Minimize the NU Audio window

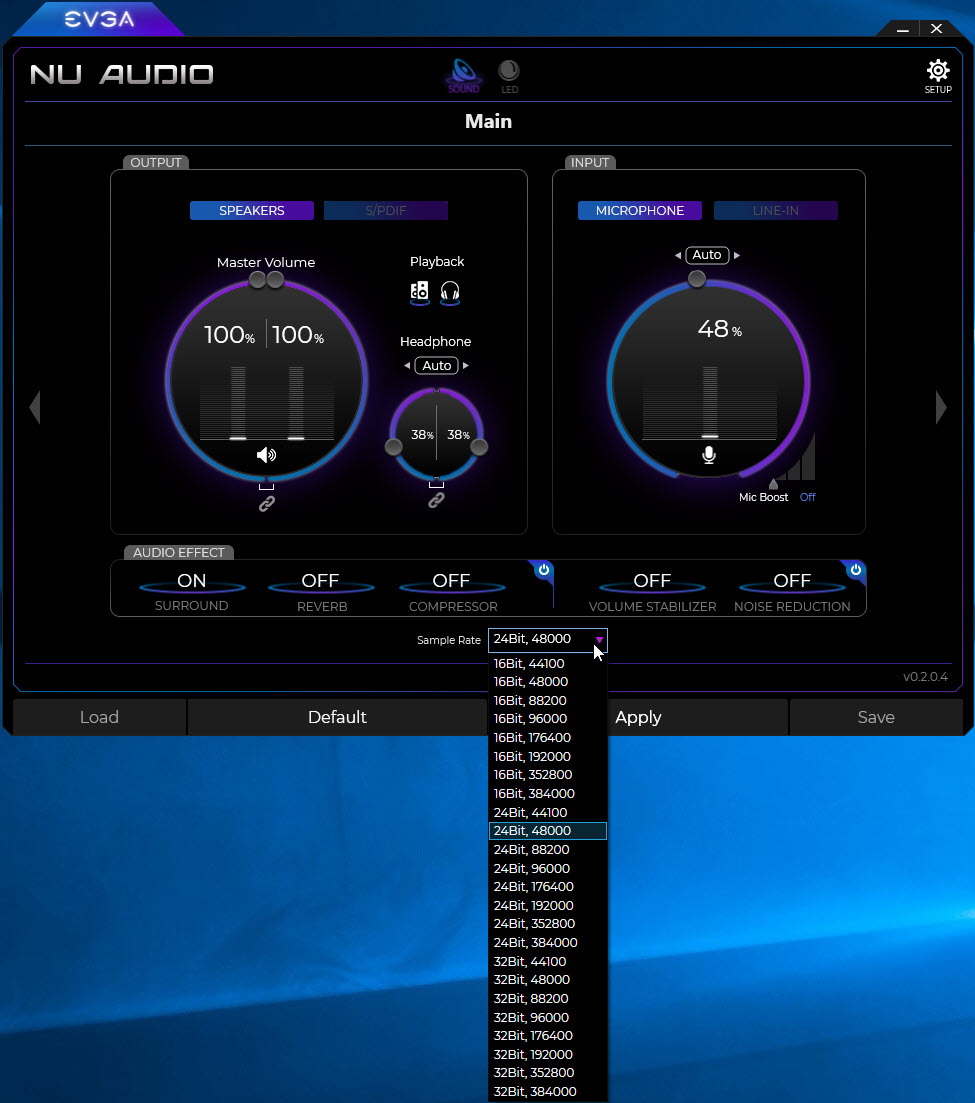pyautogui.click(x=903, y=29)
